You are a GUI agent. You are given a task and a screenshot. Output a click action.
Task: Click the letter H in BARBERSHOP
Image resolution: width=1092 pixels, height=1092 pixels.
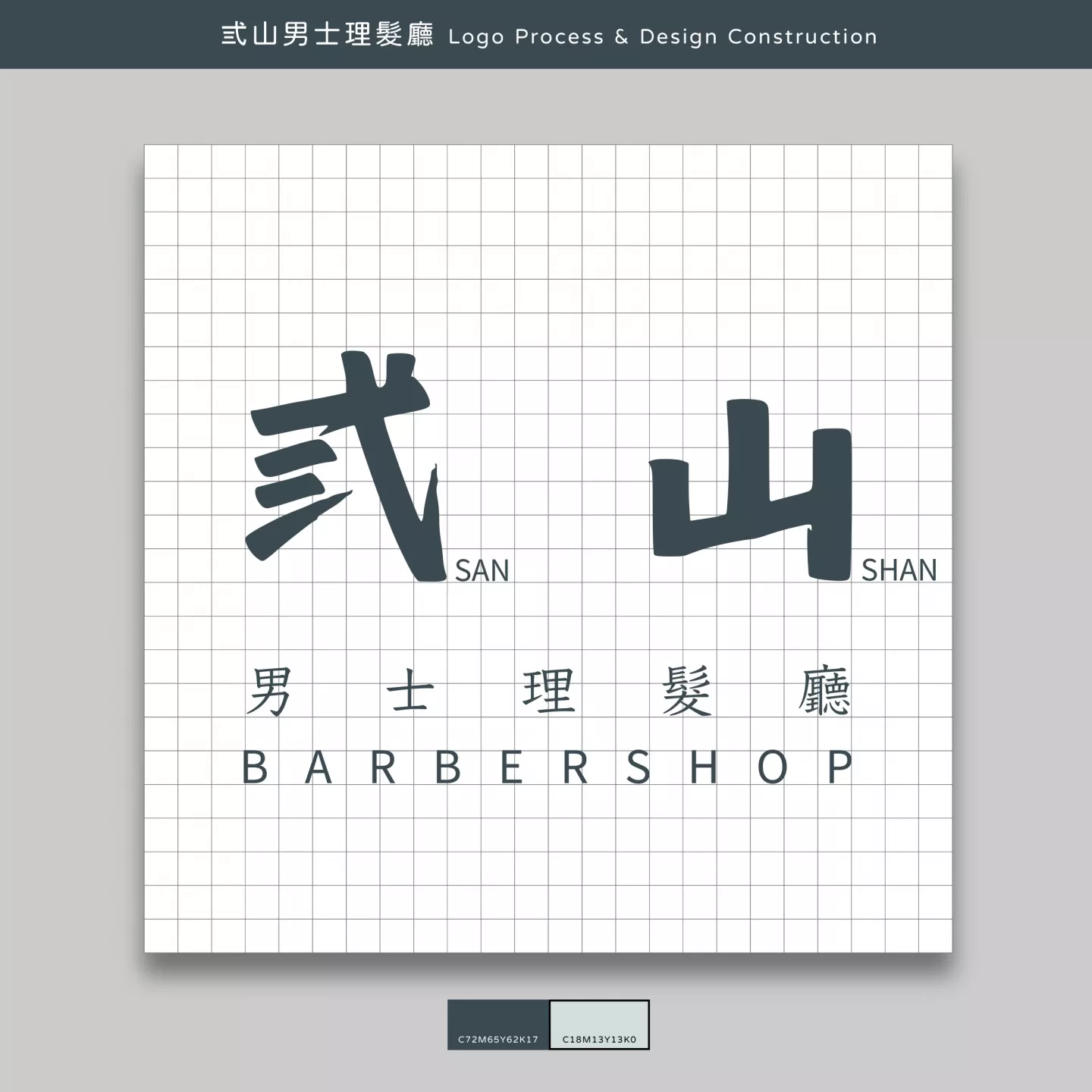point(704,768)
